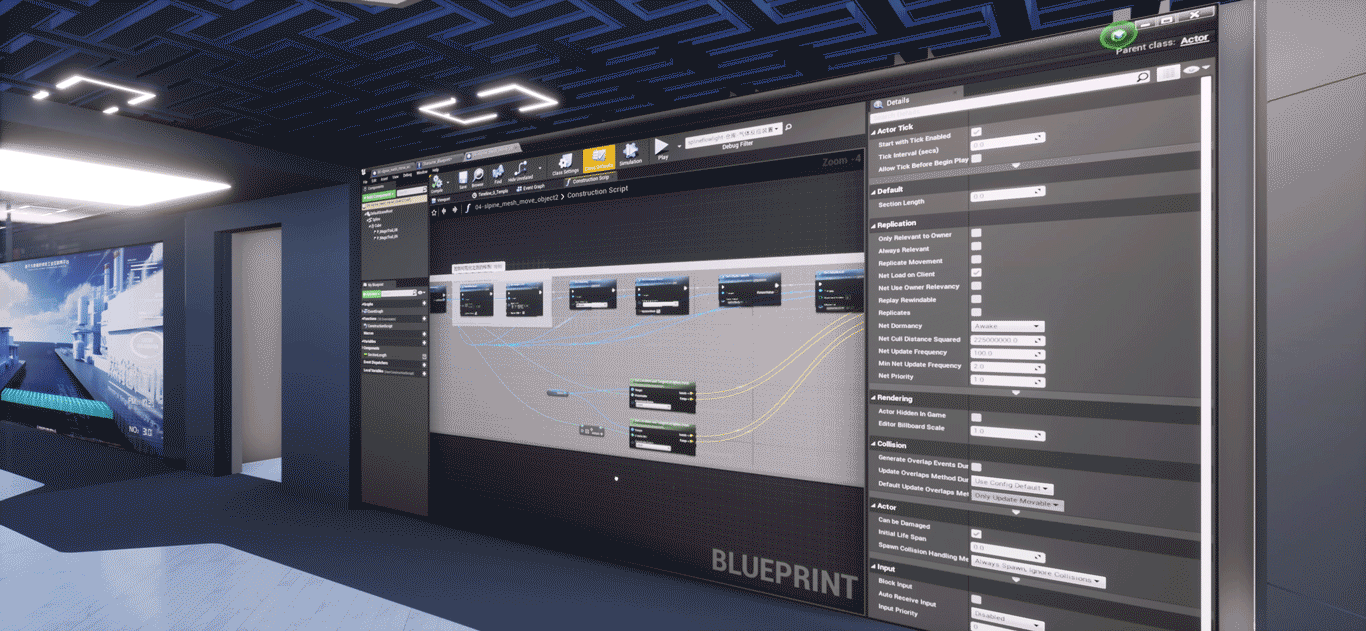Toggle Net Load on Client checkbox
Screen dimensions: 1366x631
click(976, 273)
